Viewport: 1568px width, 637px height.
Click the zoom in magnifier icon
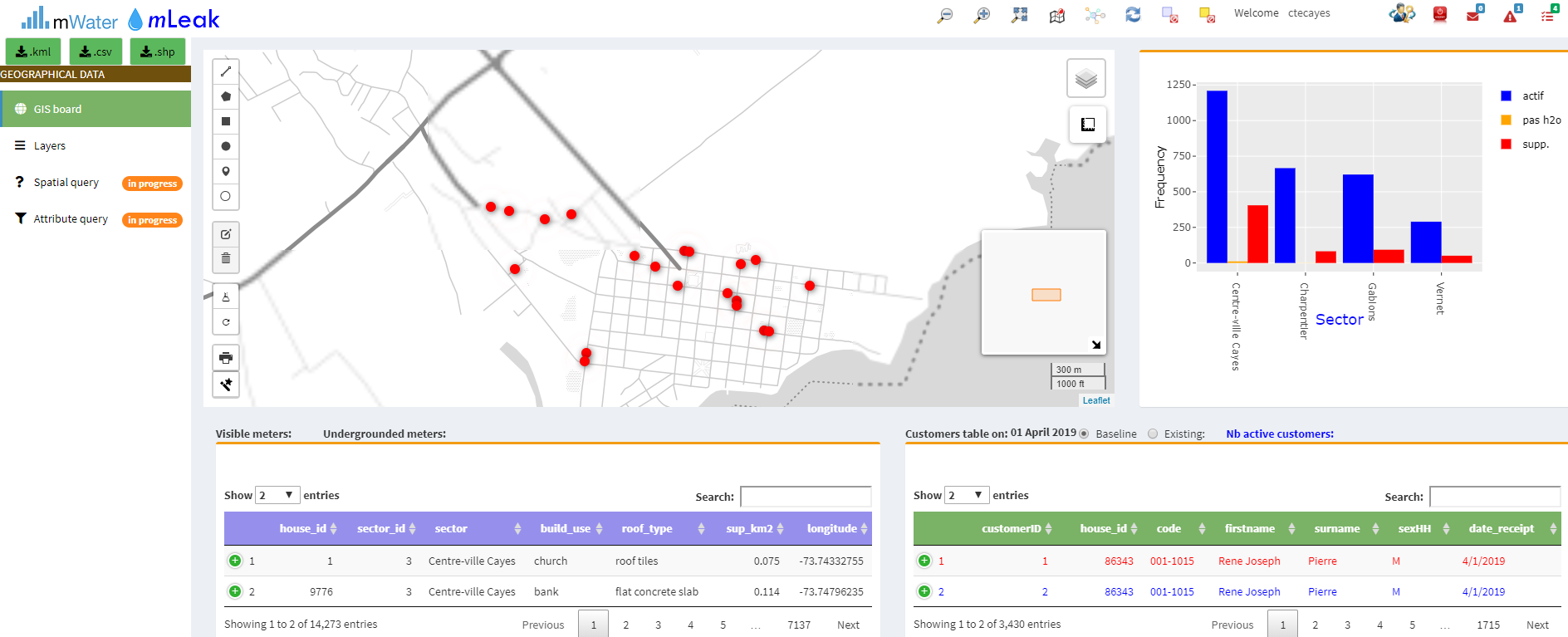tap(982, 15)
